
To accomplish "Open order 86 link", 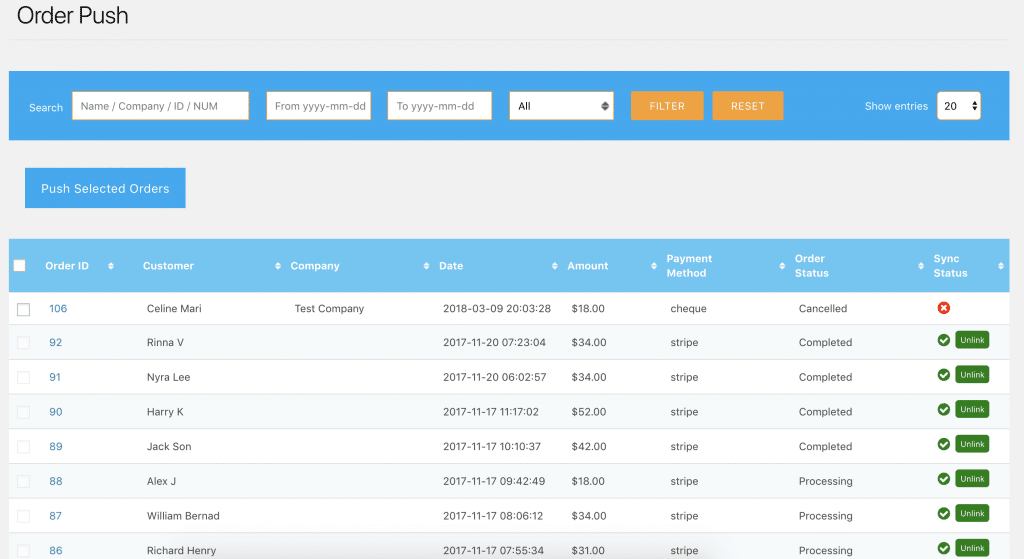I will click(x=56, y=550).
